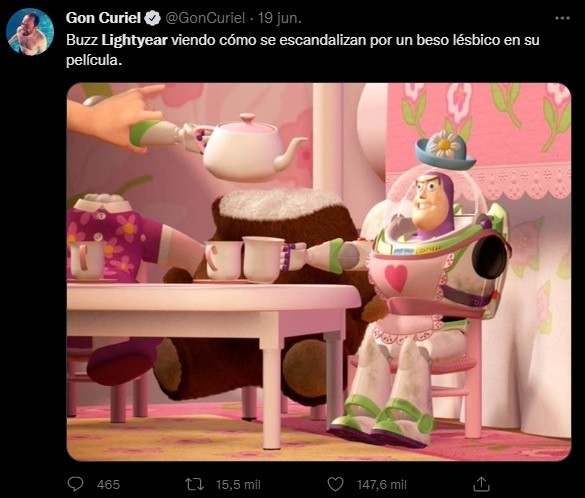Click the reply speech bubble icon
The image size is (585, 498).
pyautogui.click(x=75, y=484)
